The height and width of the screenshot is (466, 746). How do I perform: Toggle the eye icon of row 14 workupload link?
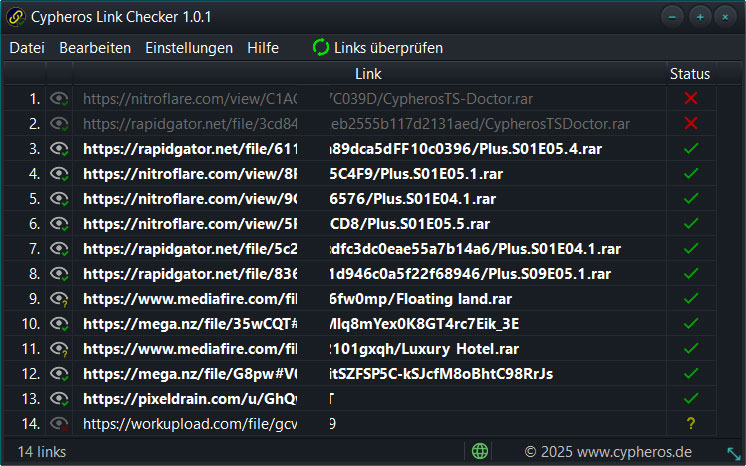59,424
